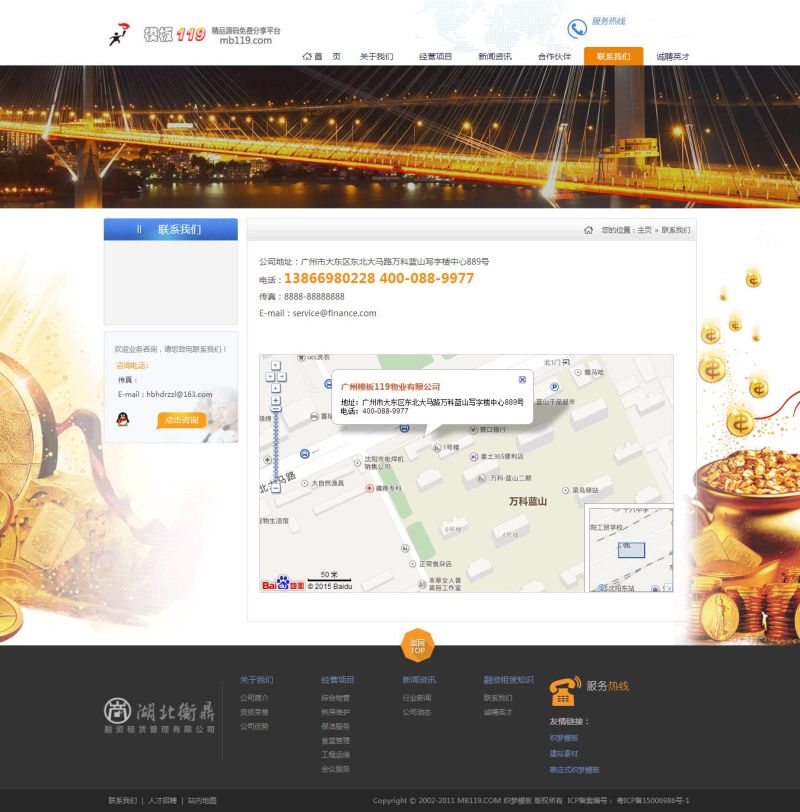Open footer link 会议服务
The width and height of the screenshot is (800, 812).
(336, 770)
